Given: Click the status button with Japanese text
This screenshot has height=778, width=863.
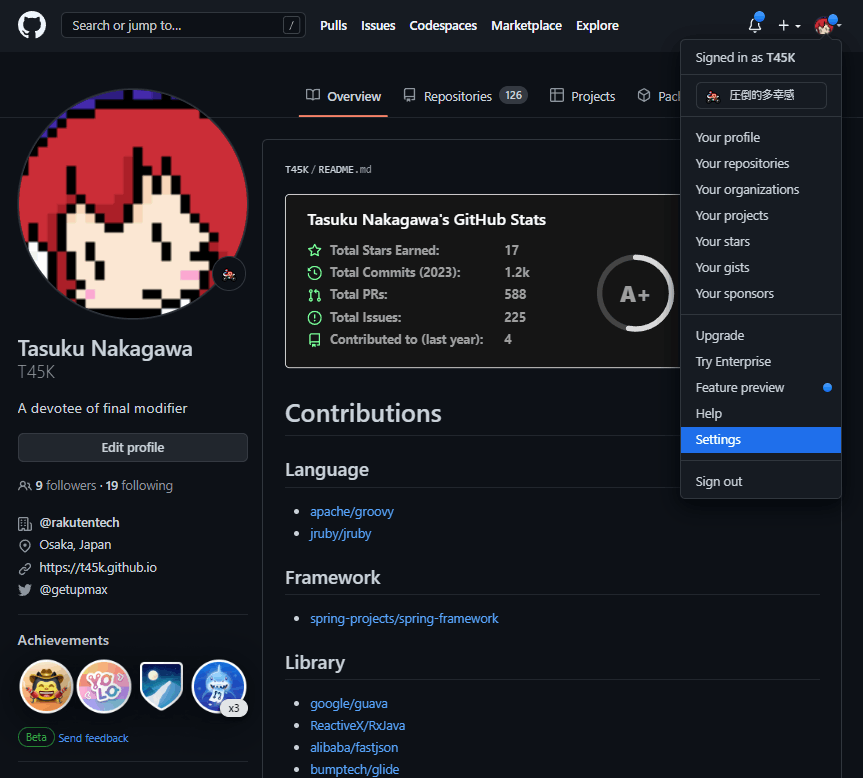Looking at the screenshot, I should [761, 95].
